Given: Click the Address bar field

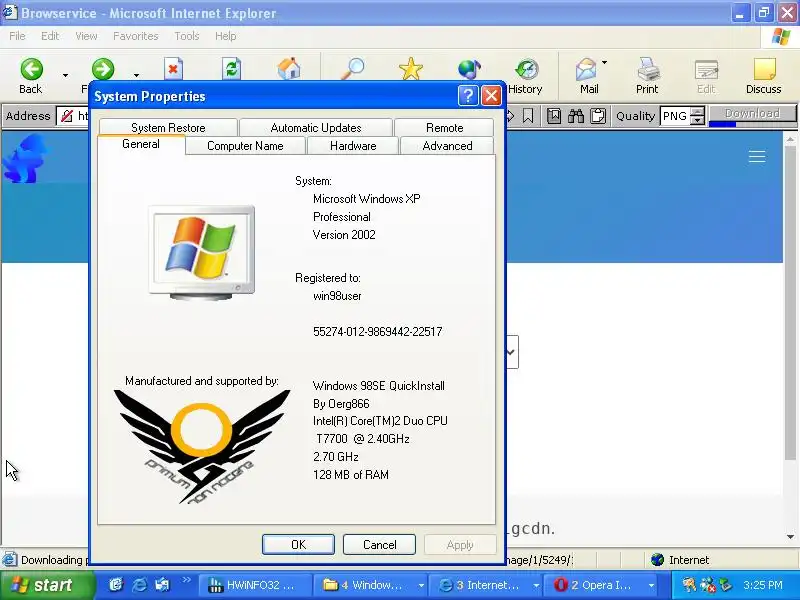Looking at the screenshot, I should coord(73,116).
